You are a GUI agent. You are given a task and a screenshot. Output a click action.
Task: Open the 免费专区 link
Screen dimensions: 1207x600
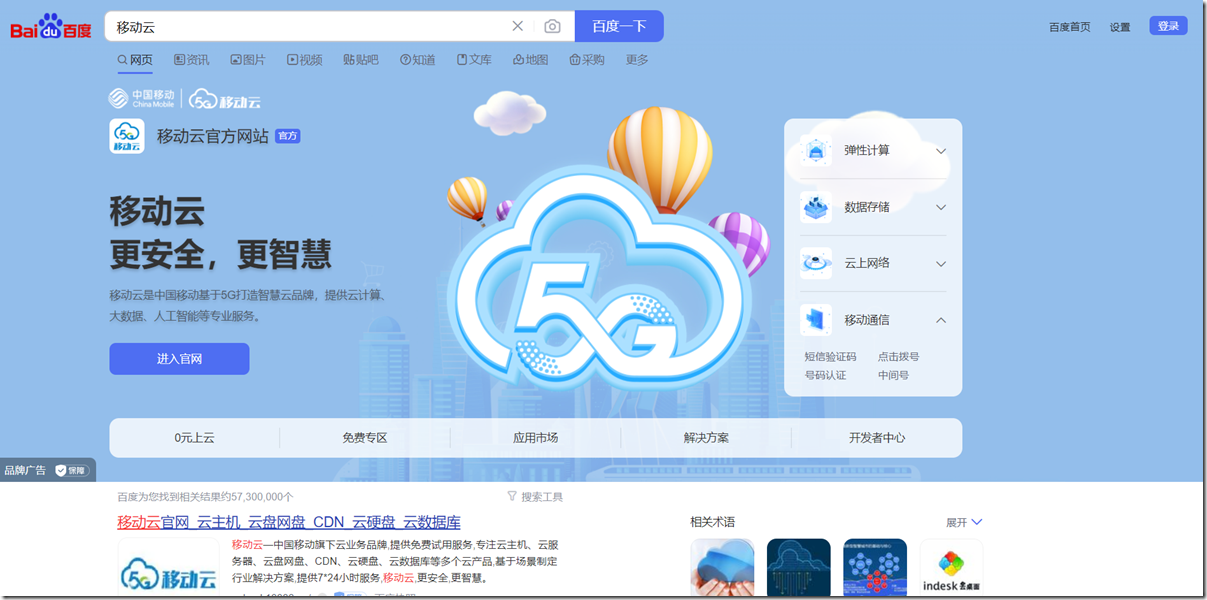click(x=364, y=438)
